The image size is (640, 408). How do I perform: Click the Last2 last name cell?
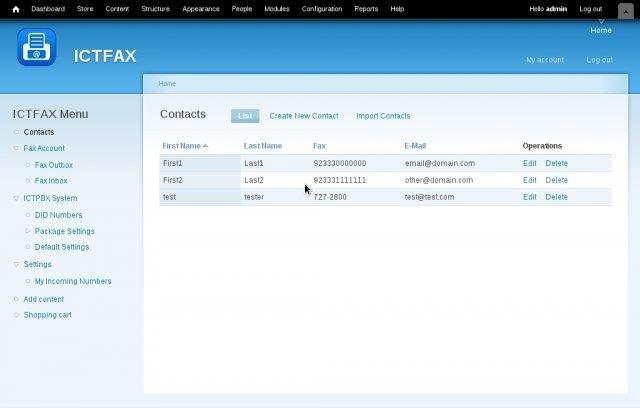tap(253, 180)
